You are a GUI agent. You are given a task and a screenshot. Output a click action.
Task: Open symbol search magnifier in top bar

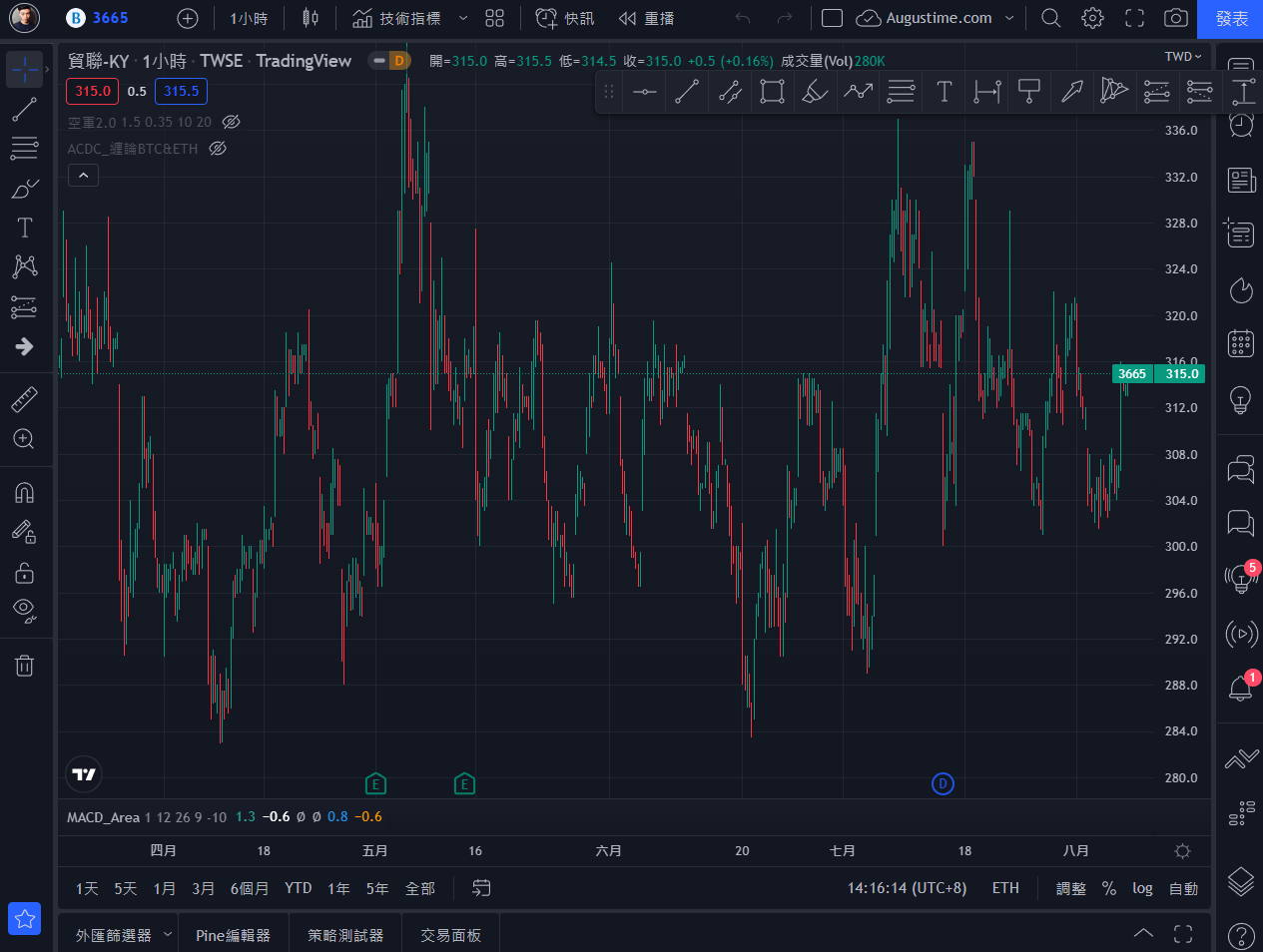1050,18
